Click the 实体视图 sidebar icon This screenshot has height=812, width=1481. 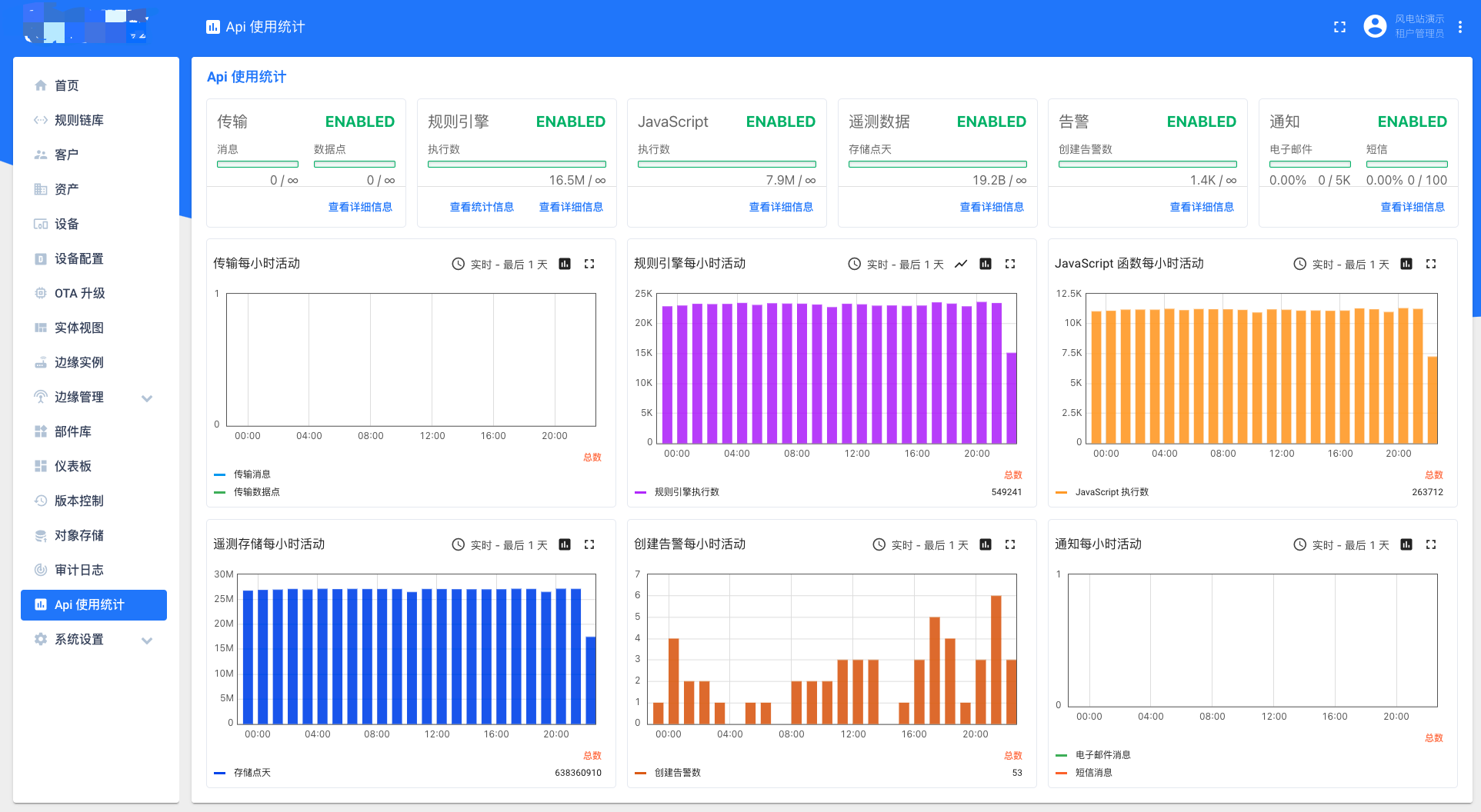(x=41, y=328)
